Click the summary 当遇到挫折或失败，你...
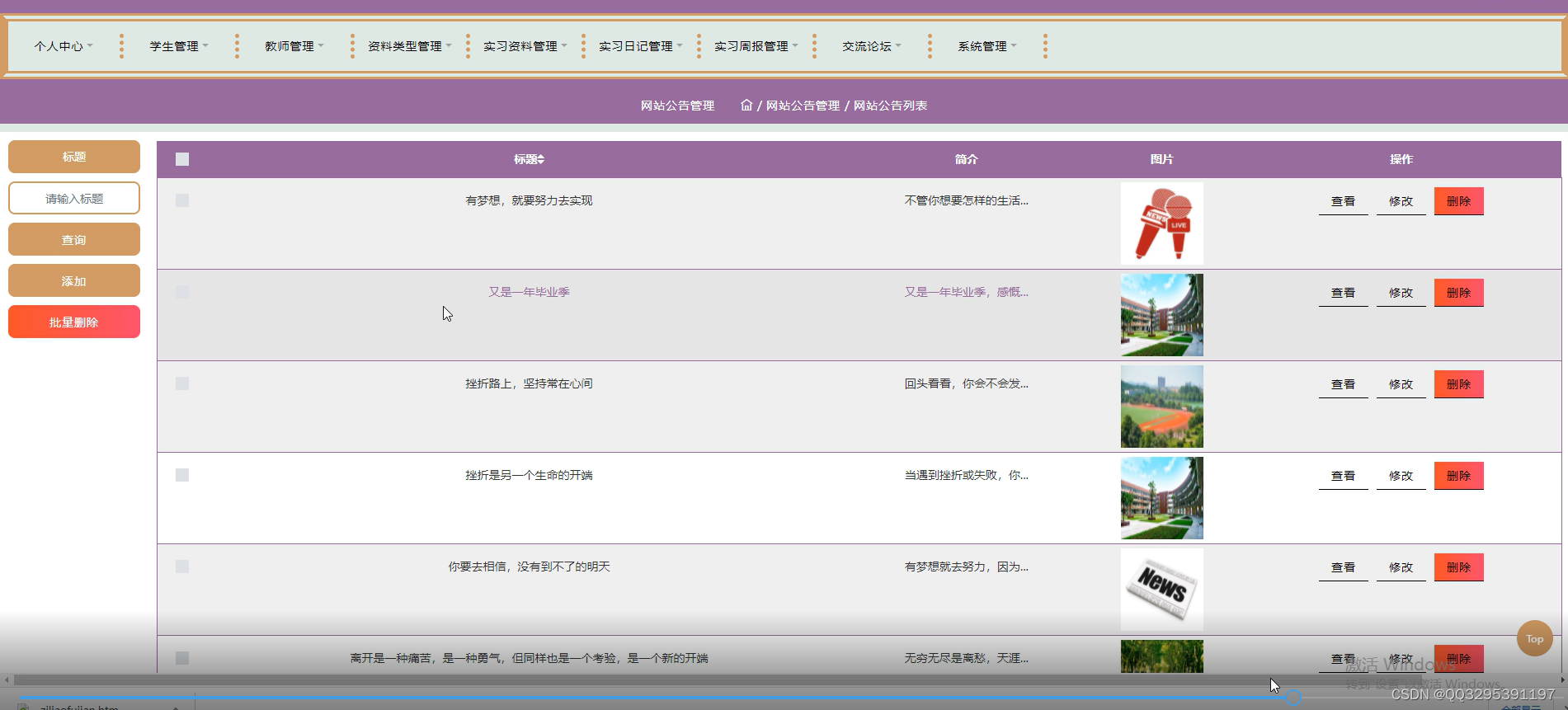This screenshot has width=1568, height=710. click(x=966, y=475)
